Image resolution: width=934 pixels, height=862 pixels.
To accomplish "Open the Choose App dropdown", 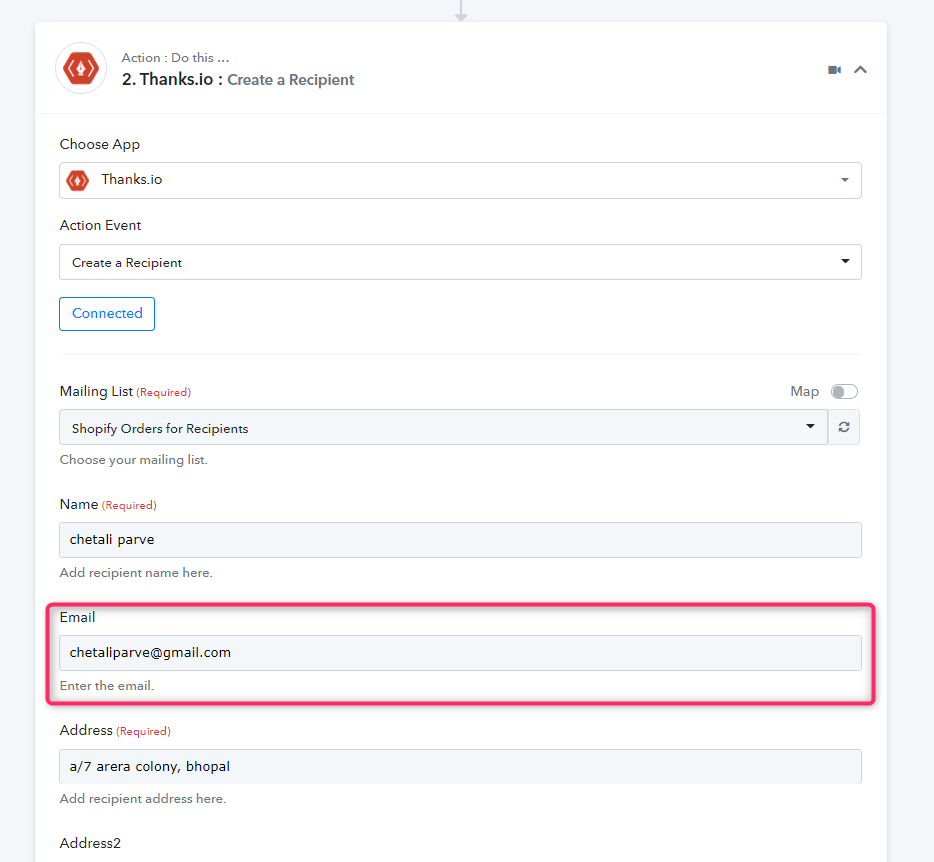I will (460, 181).
